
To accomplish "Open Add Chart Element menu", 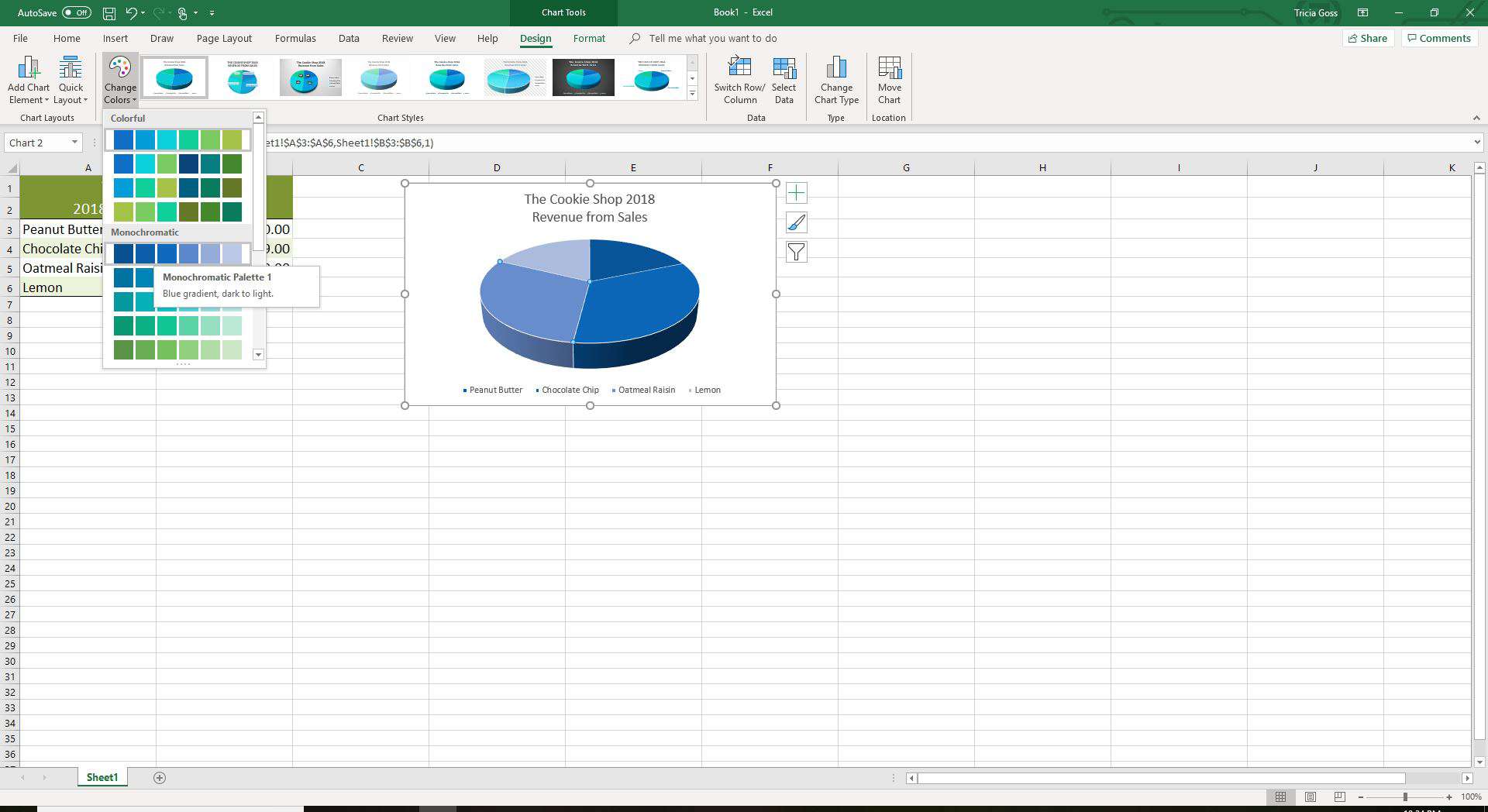I will 28,81.
